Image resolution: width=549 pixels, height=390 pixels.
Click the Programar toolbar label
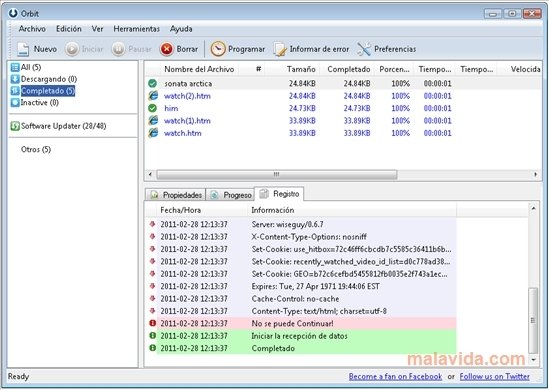[246, 49]
